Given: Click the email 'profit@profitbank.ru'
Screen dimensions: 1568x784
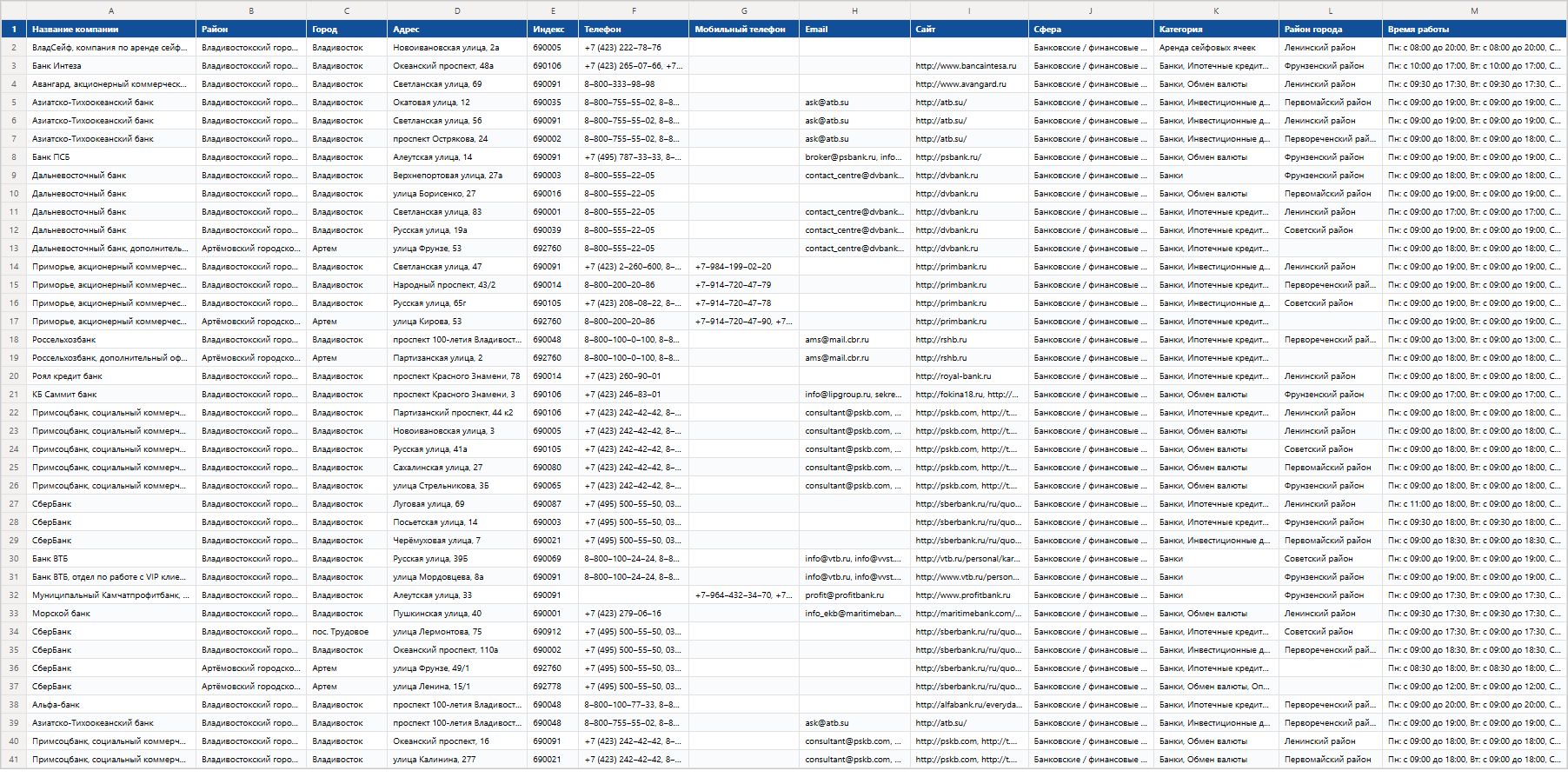Looking at the screenshot, I should click(x=854, y=595).
